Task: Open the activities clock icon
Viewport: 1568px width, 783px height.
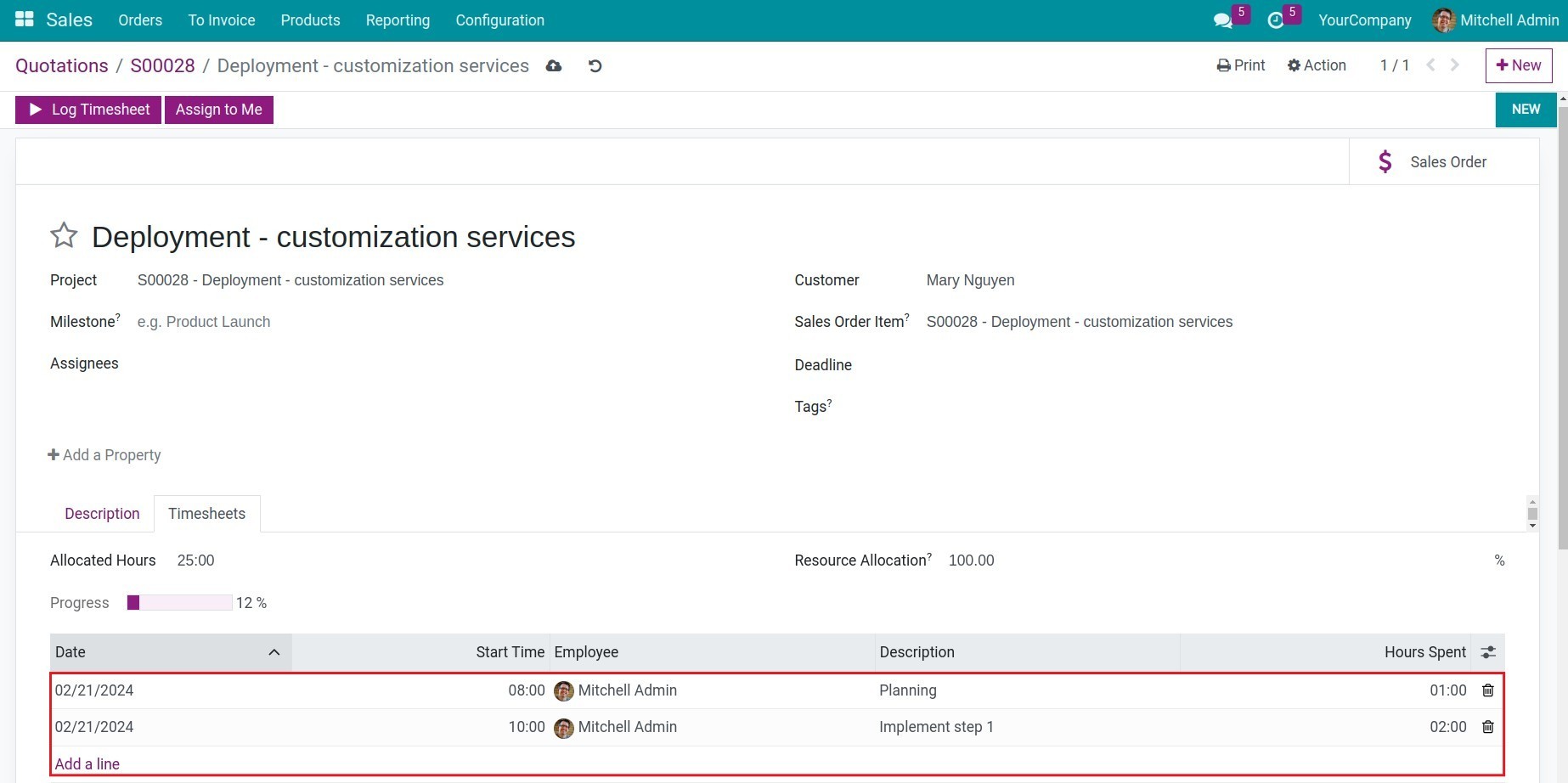Action: tap(1276, 20)
